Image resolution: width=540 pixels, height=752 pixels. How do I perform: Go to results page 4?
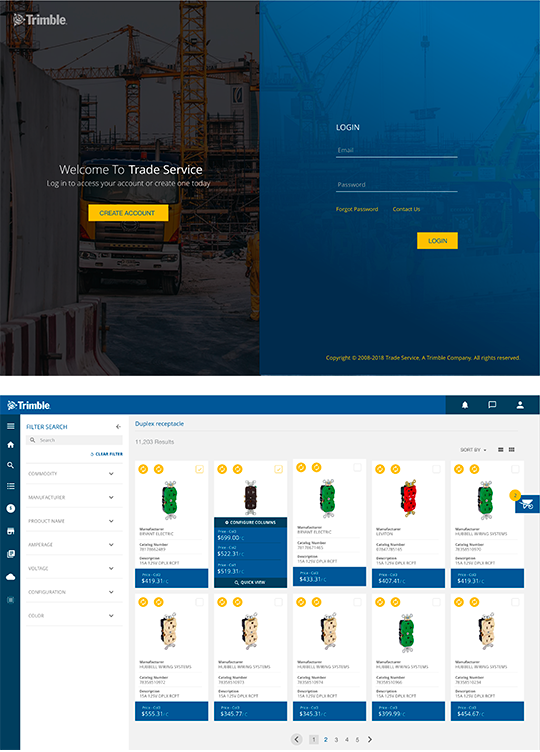(x=347, y=740)
